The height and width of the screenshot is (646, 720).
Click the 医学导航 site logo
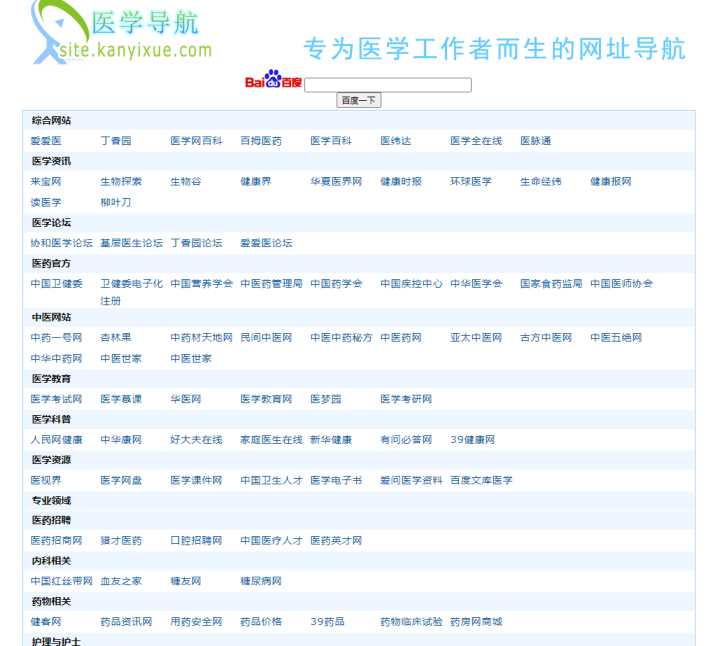[x=122, y=32]
